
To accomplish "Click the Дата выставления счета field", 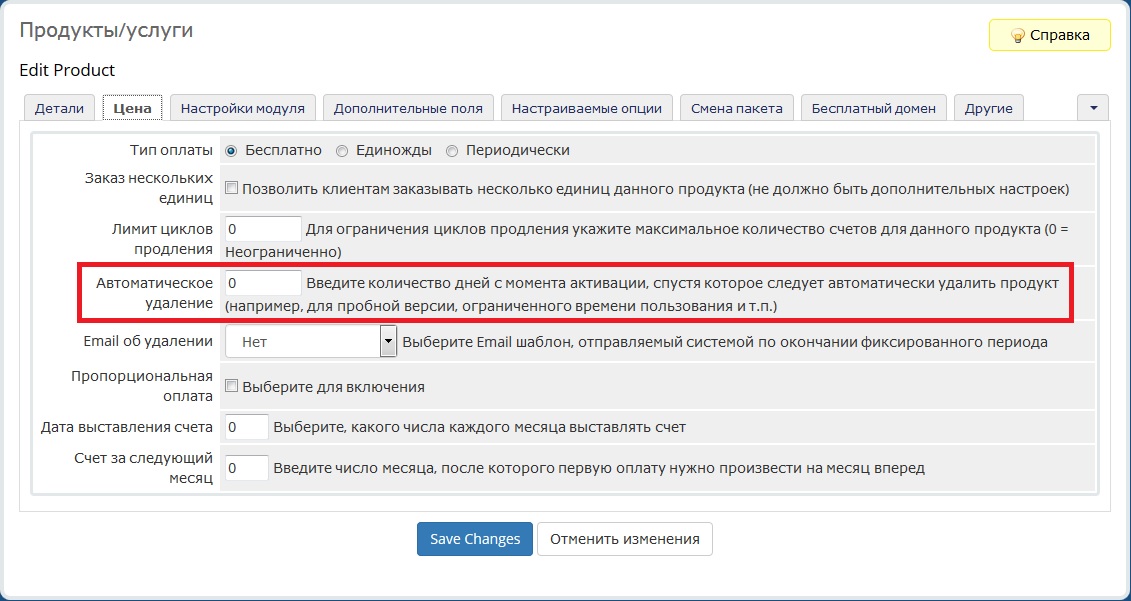I will (246, 427).
